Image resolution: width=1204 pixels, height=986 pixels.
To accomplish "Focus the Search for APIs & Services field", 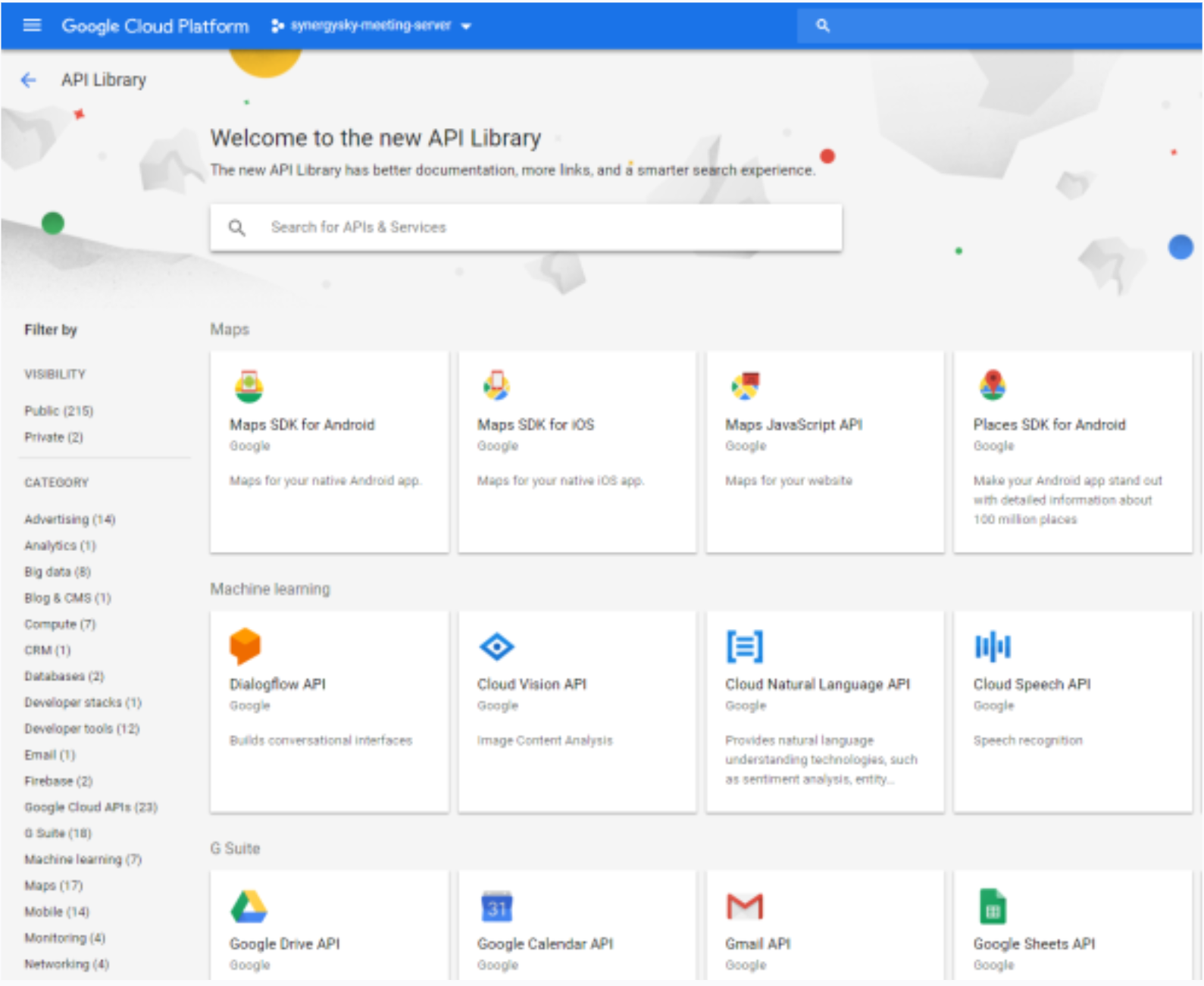I will [526, 227].
